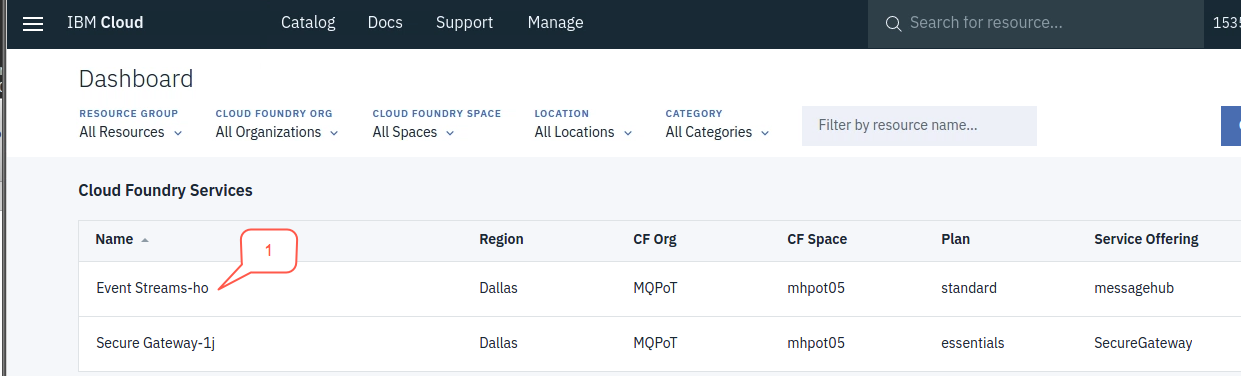The height and width of the screenshot is (376, 1241).
Task: Go to IBM Cloud home logo
Action: [105, 22]
